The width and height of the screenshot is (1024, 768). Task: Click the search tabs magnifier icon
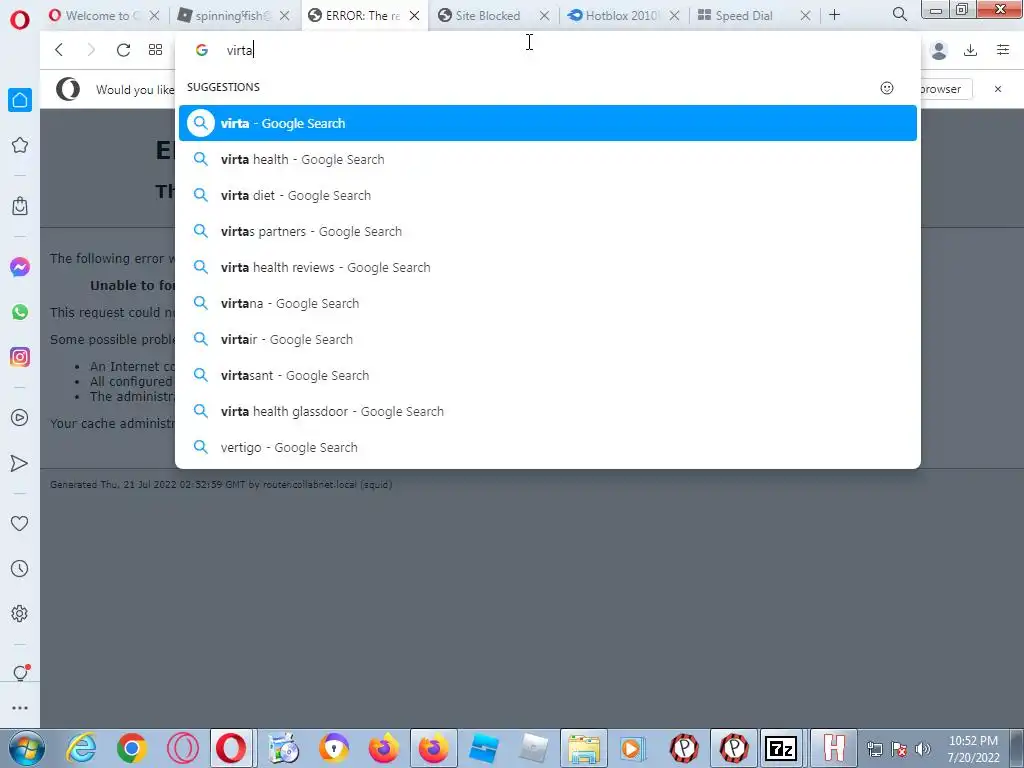coord(899,14)
